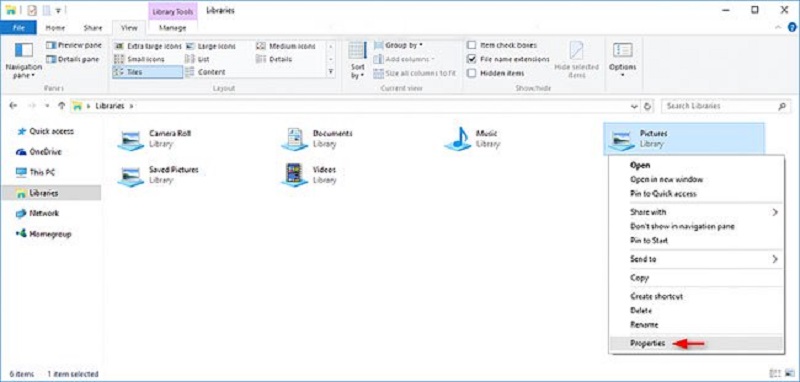
Task: Open folder Options
Action: (x=622, y=60)
